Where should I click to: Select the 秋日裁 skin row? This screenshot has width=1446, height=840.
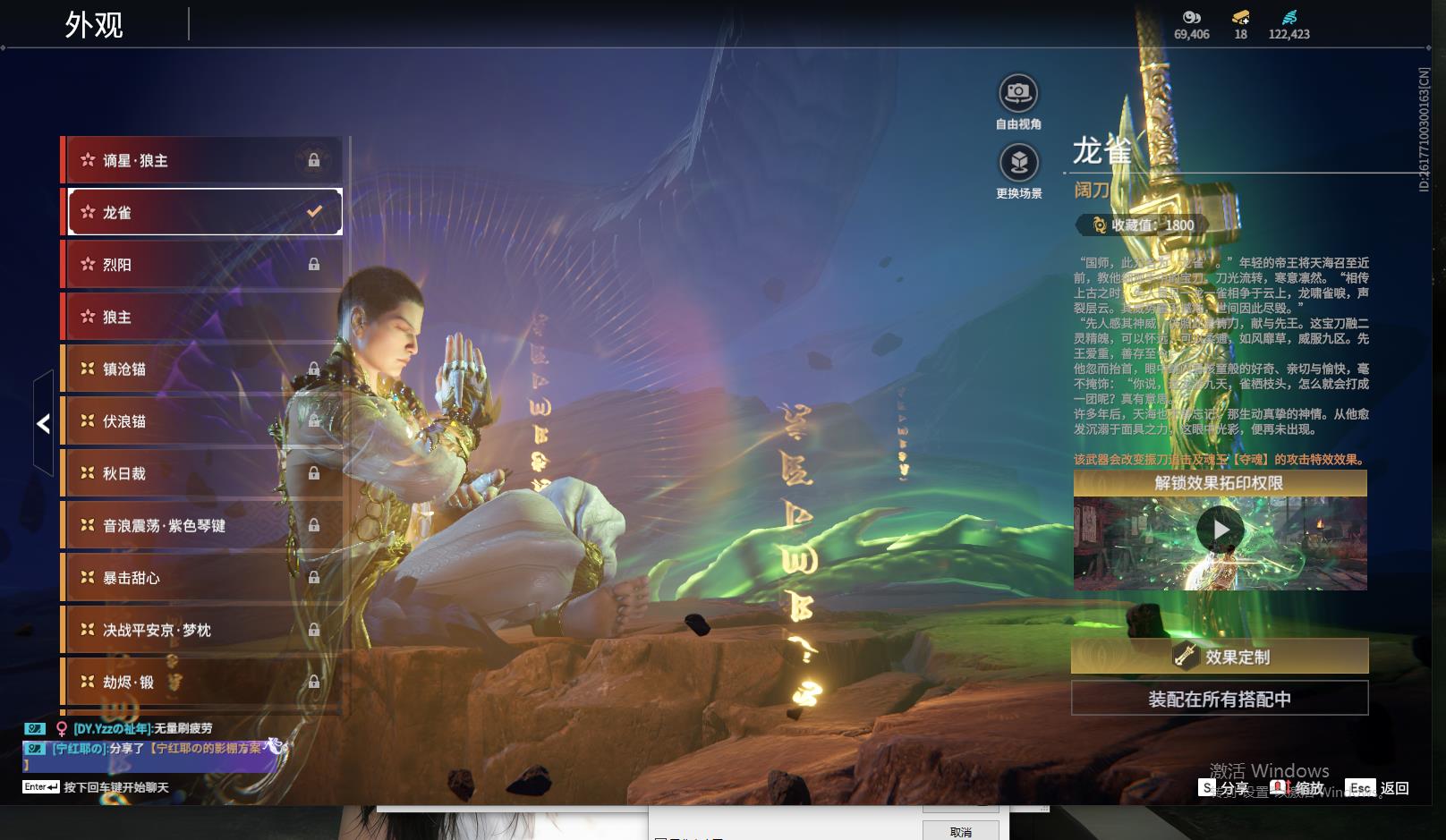pyautogui.click(x=201, y=473)
